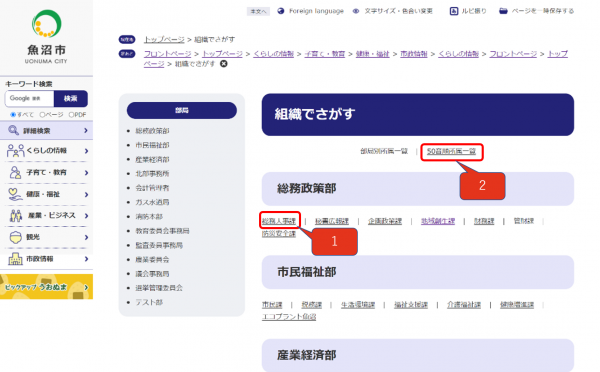Select 総務政策部 in 部局 list

point(152,131)
